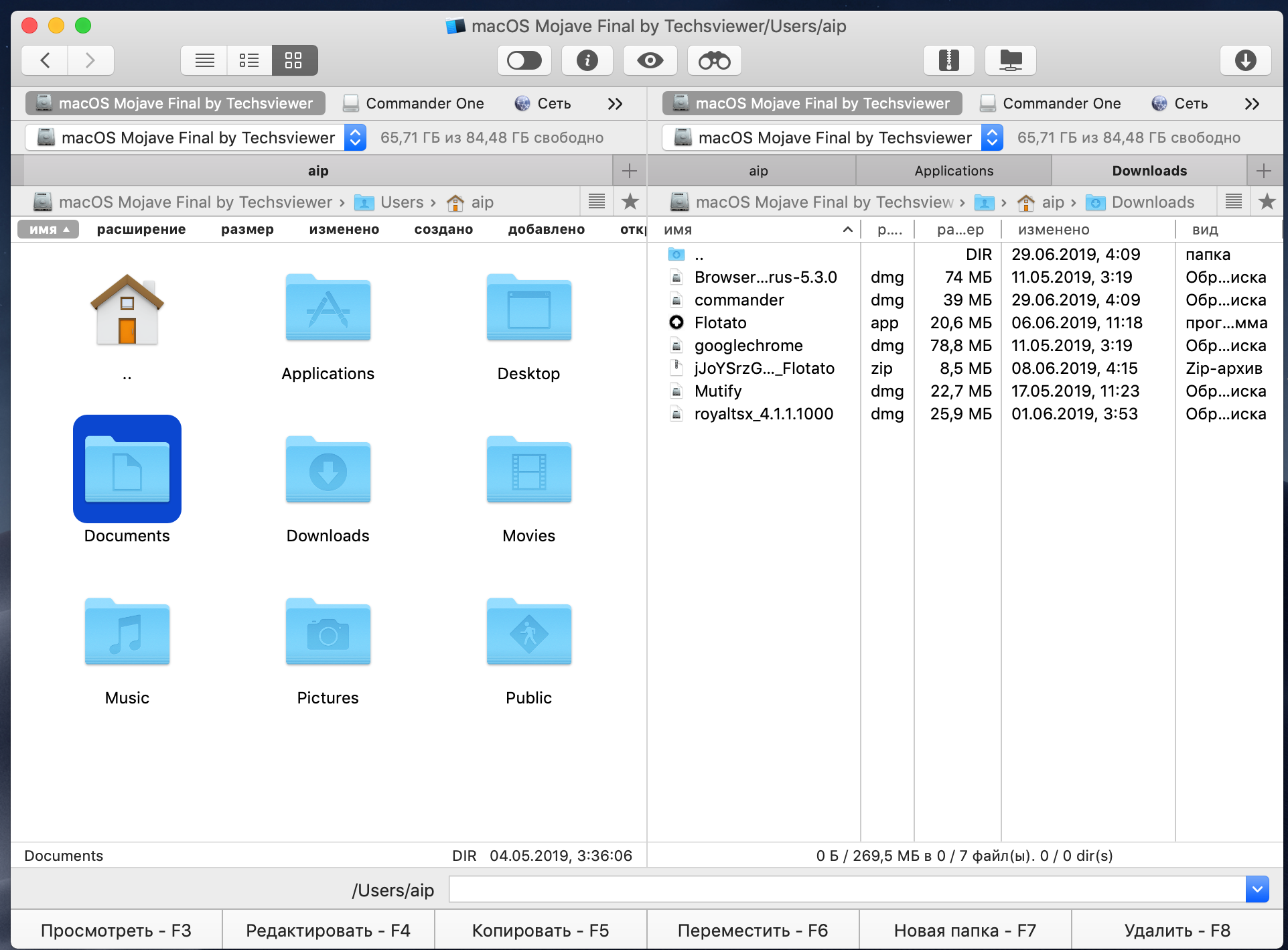Toggle the dark/light mode switch
The image size is (1288, 950).
click(523, 60)
